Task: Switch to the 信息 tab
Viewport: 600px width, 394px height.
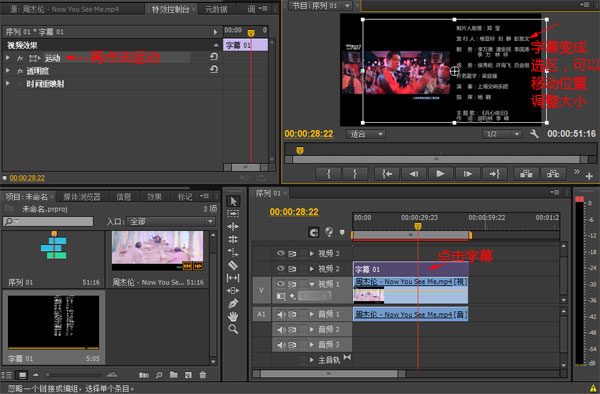Action: [x=124, y=197]
